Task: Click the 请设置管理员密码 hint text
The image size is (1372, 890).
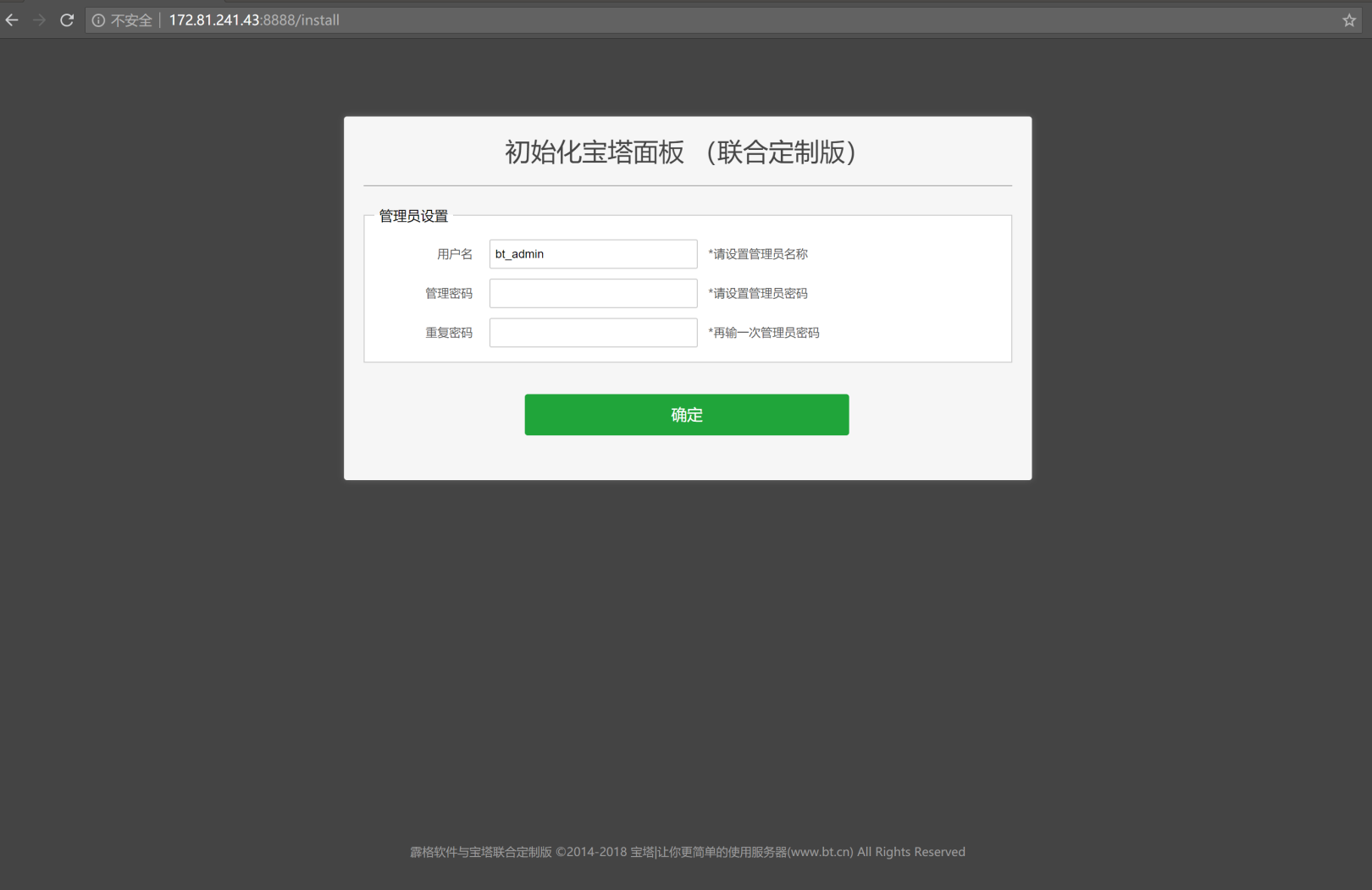Action: pos(756,293)
